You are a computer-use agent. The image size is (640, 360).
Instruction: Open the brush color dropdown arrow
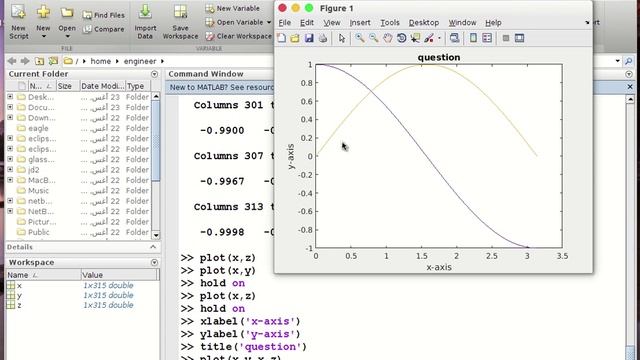(x=439, y=38)
